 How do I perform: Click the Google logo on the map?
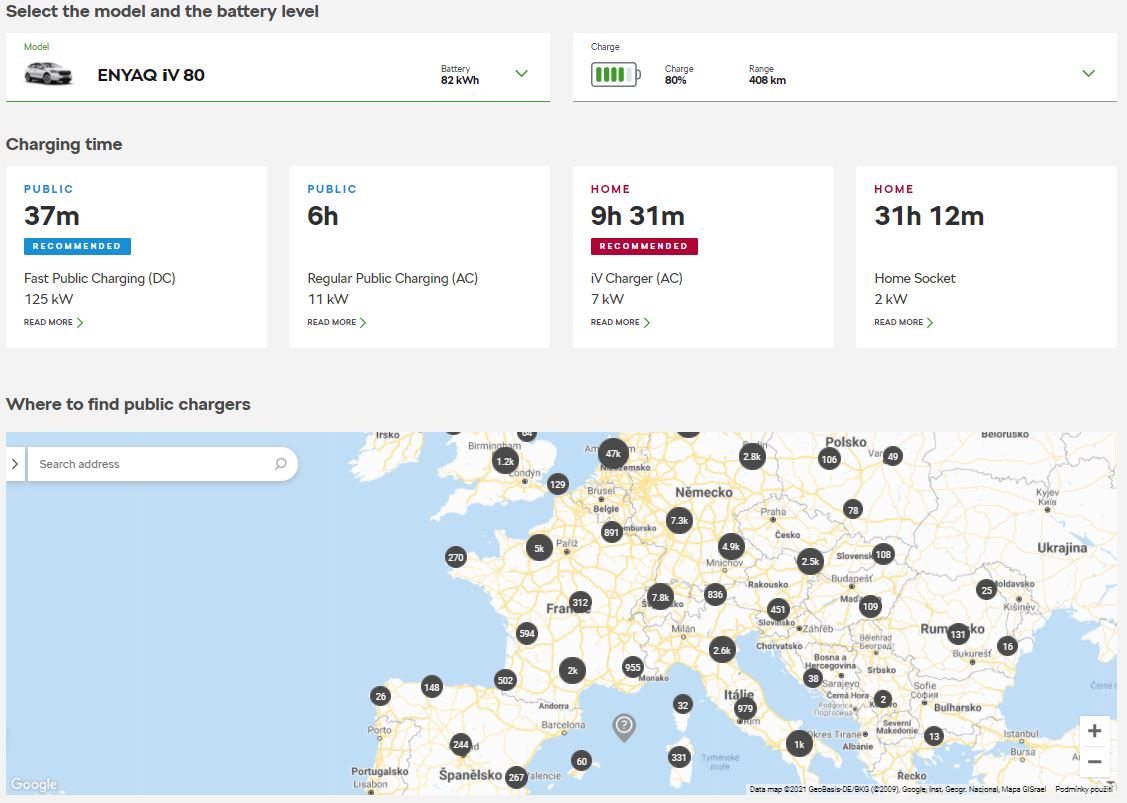(x=34, y=784)
